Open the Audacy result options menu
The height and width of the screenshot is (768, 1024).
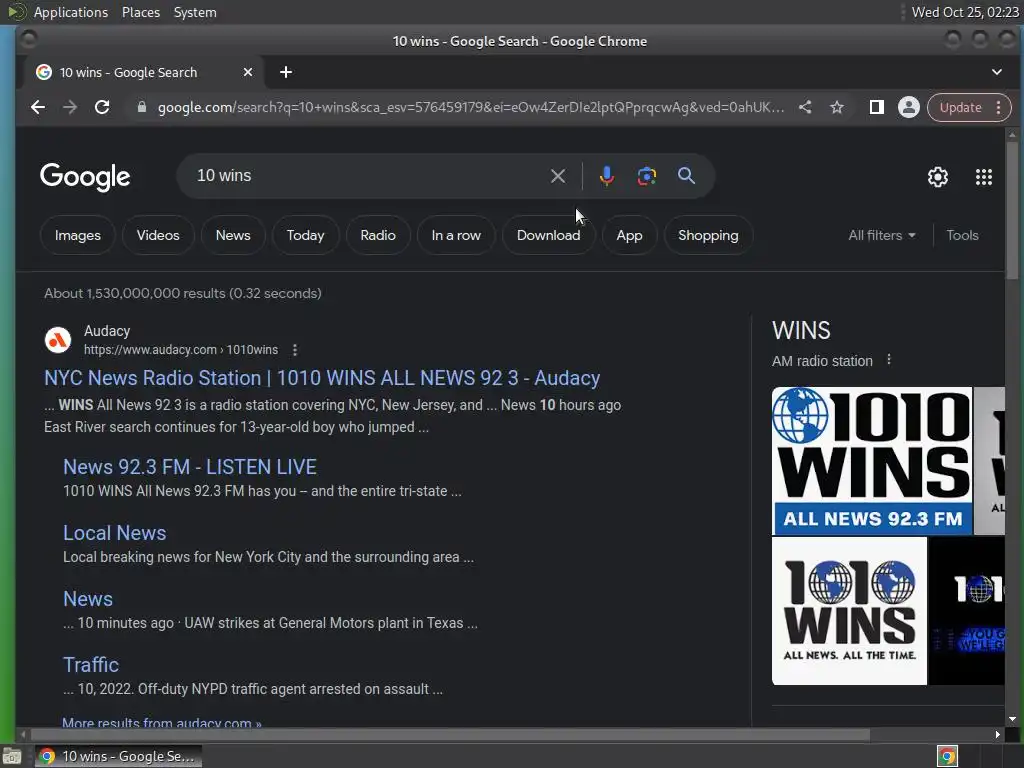pos(295,350)
